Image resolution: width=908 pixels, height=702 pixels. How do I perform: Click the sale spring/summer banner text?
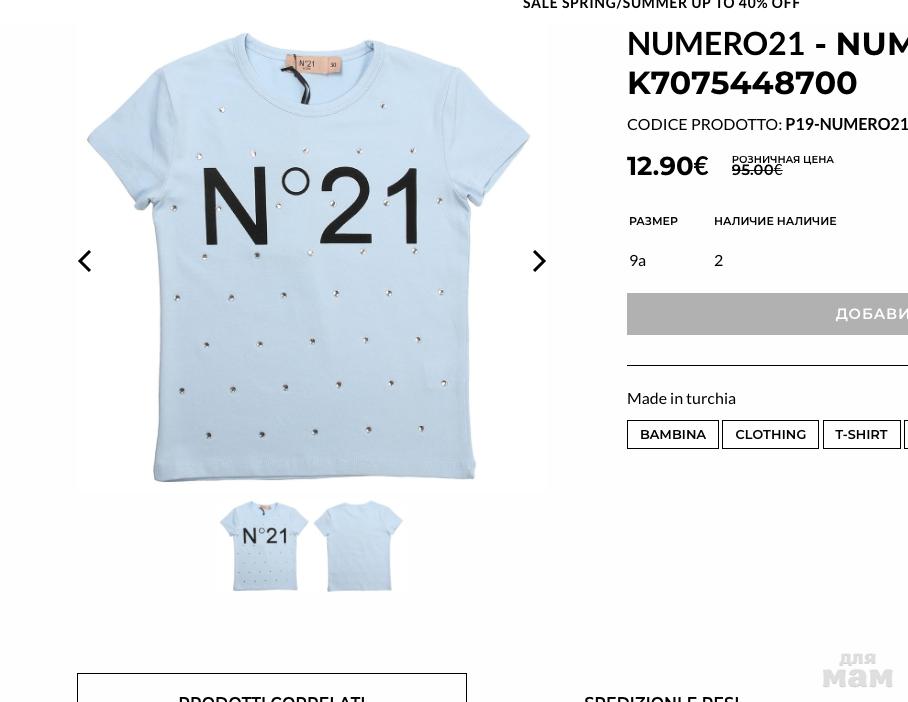click(661, 5)
